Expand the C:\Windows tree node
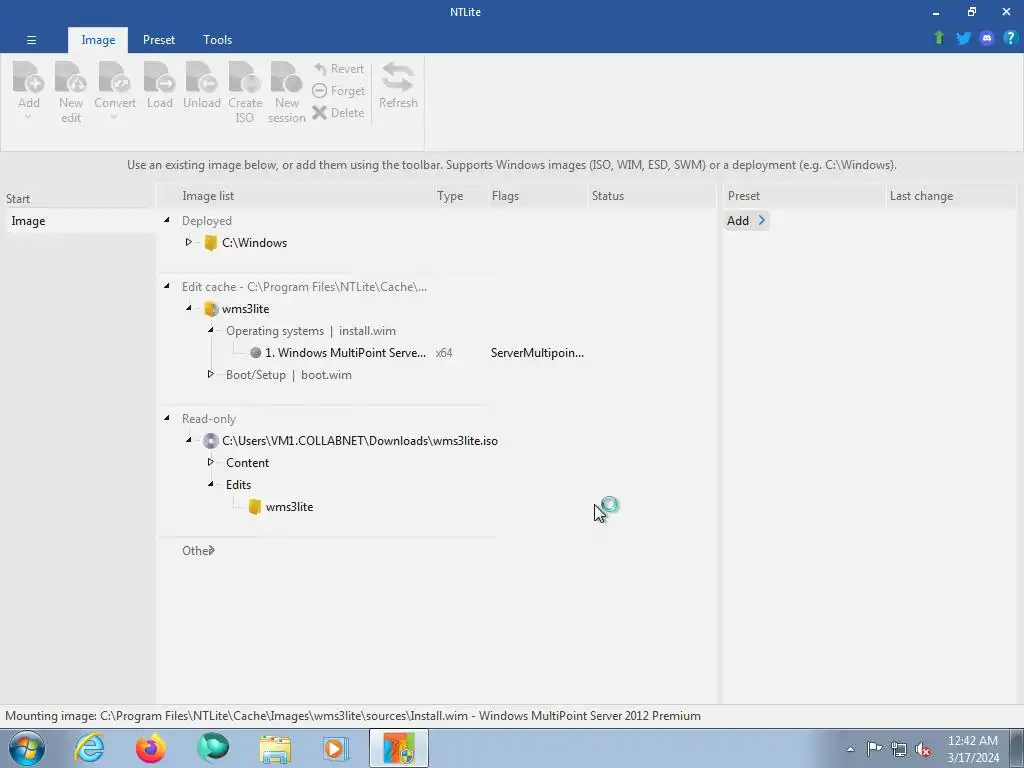 pos(189,242)
